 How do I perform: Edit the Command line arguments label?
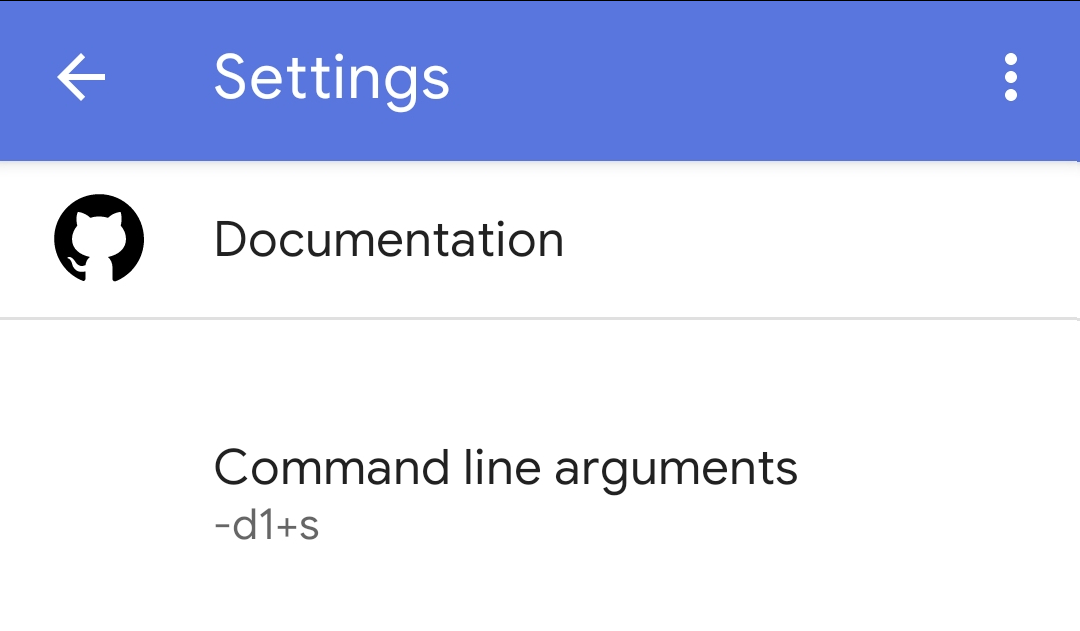click(506, 468)
